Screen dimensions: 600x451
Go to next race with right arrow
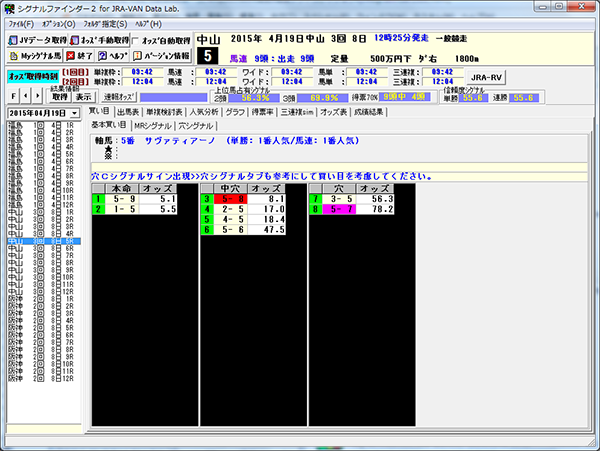click(x=37, y=96)
